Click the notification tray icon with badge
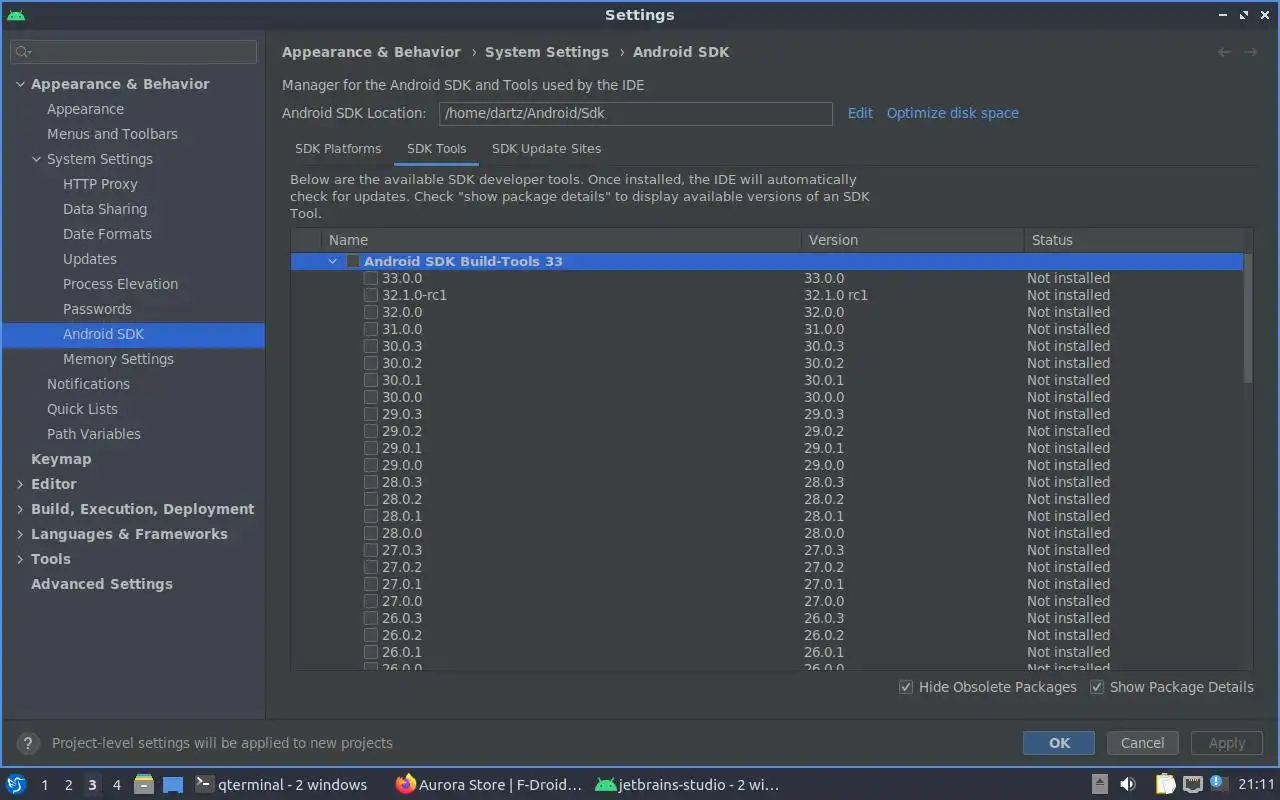 pos(1218,783)
